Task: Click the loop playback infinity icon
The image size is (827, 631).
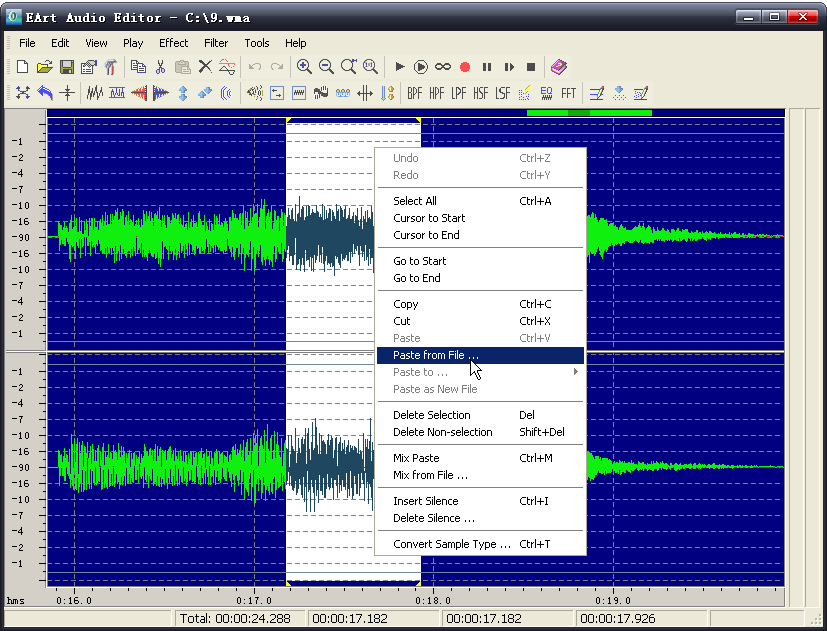Action: click(x=443, y=67)
